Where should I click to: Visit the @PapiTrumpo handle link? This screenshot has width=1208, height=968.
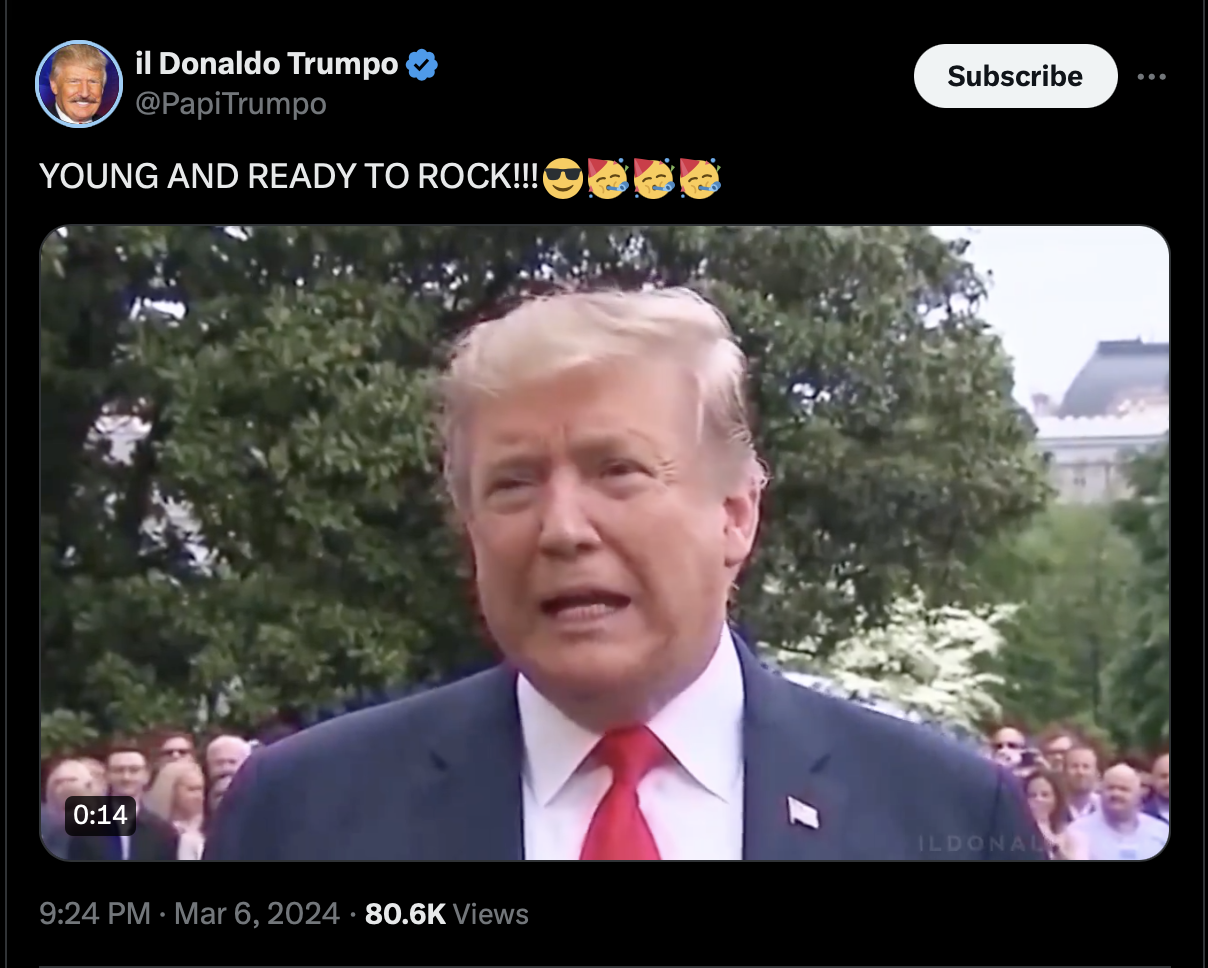[231, 103]
